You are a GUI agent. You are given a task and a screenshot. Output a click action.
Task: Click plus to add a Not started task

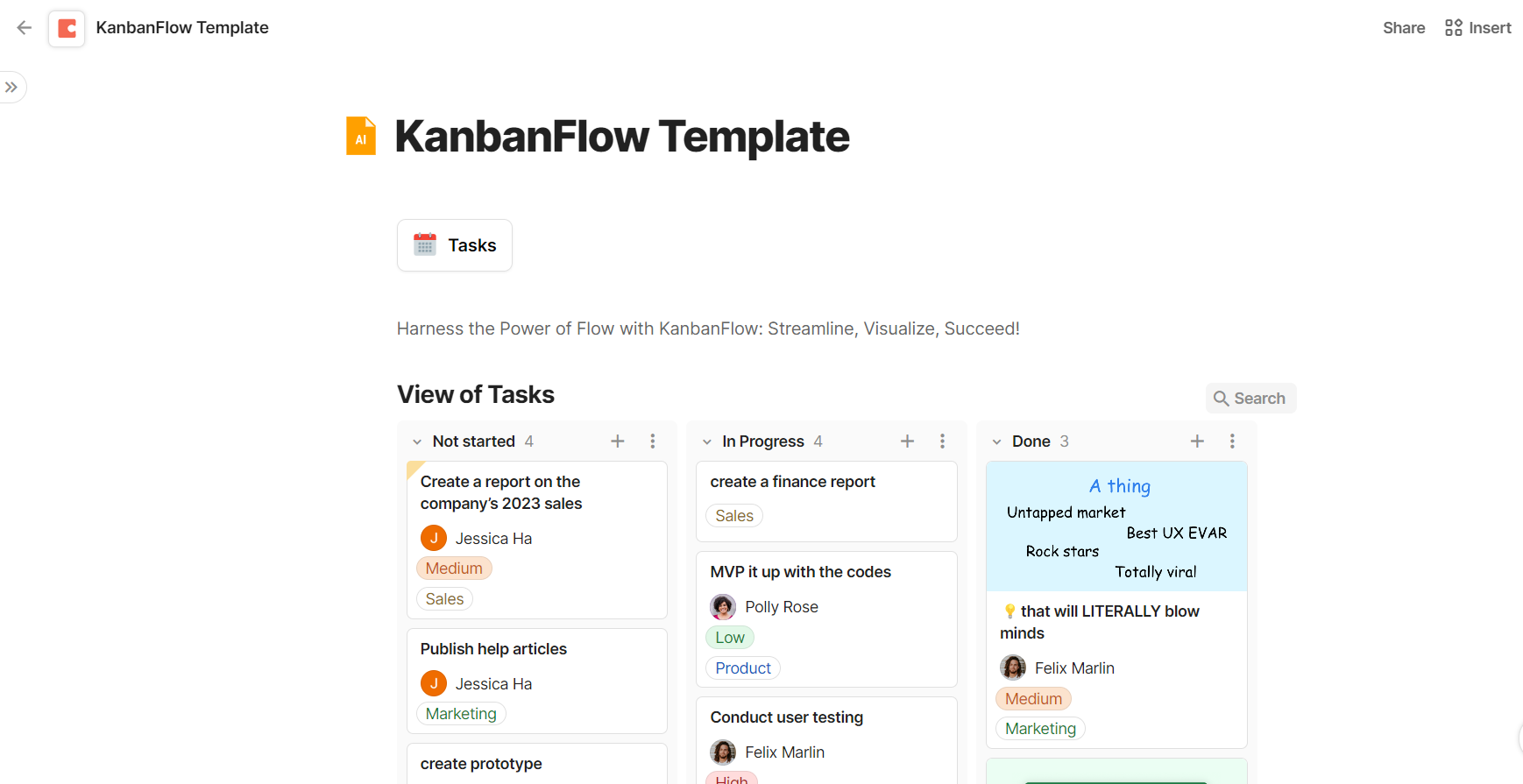618,441
